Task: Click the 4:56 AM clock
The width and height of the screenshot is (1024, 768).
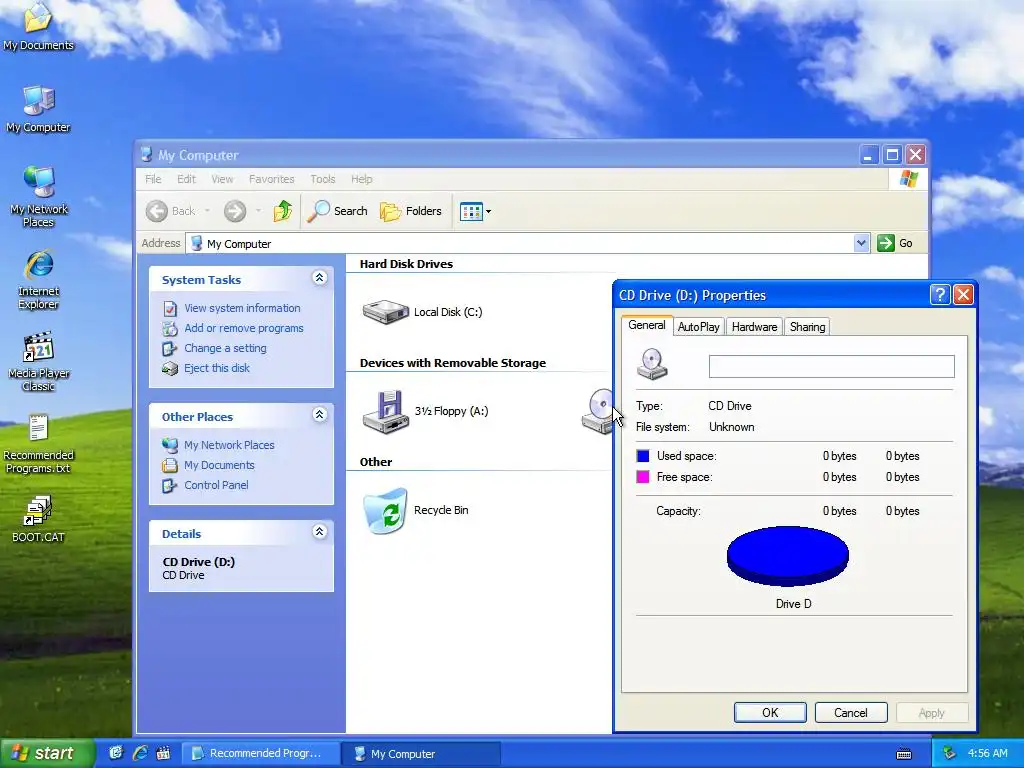Action: (987, 754)
